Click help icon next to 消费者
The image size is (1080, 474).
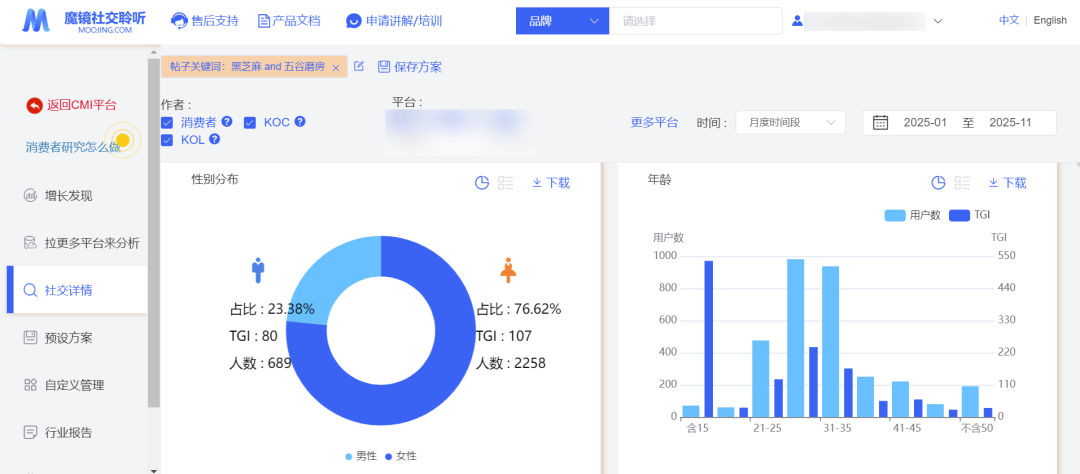pos(227,121)
